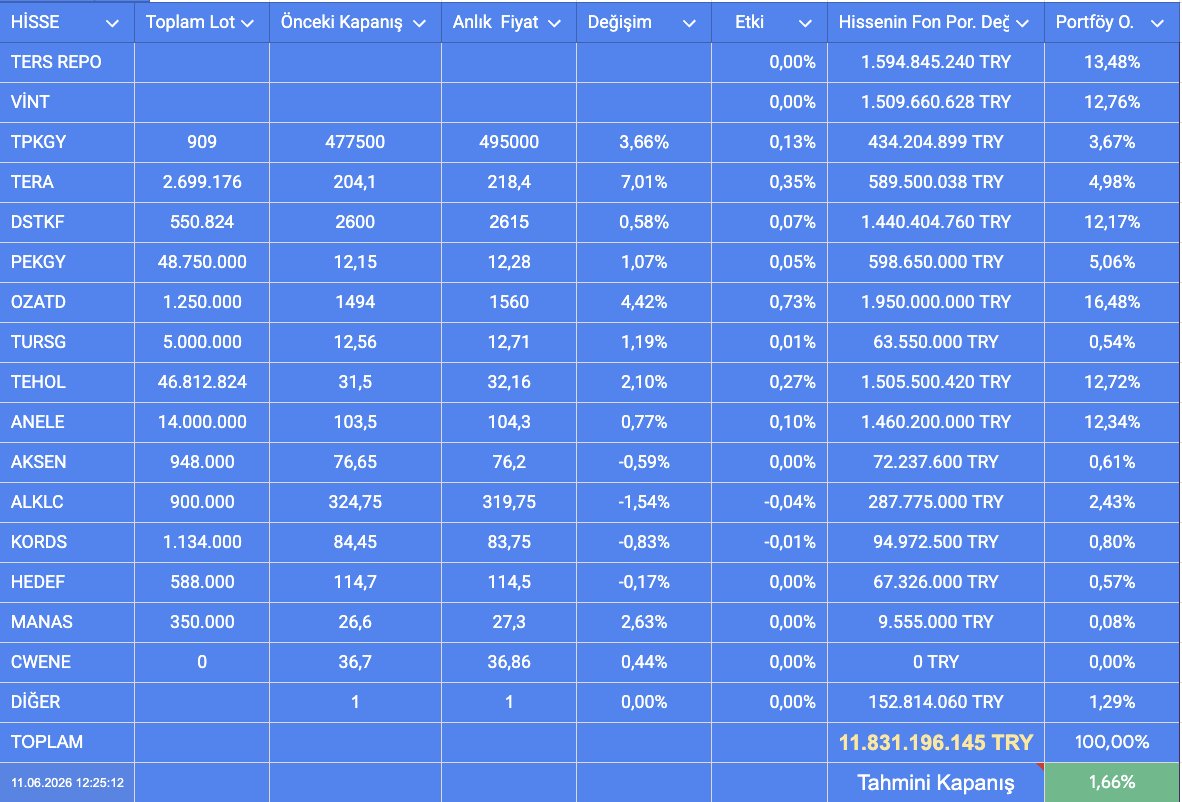
Task: Click the timestamp 11.06.2026 12:25:12
Action: click(x=67, y=782)
